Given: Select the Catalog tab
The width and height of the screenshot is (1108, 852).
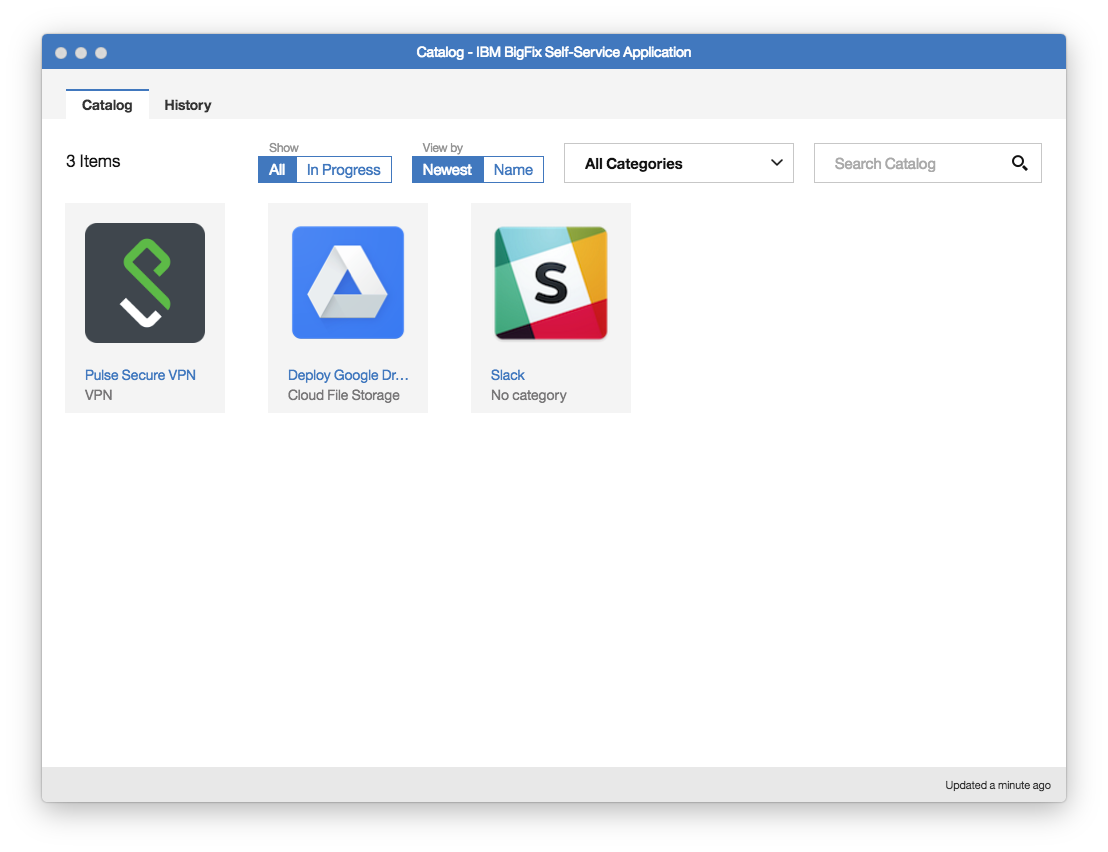Looking at the screenshot, I should point(107,105).
